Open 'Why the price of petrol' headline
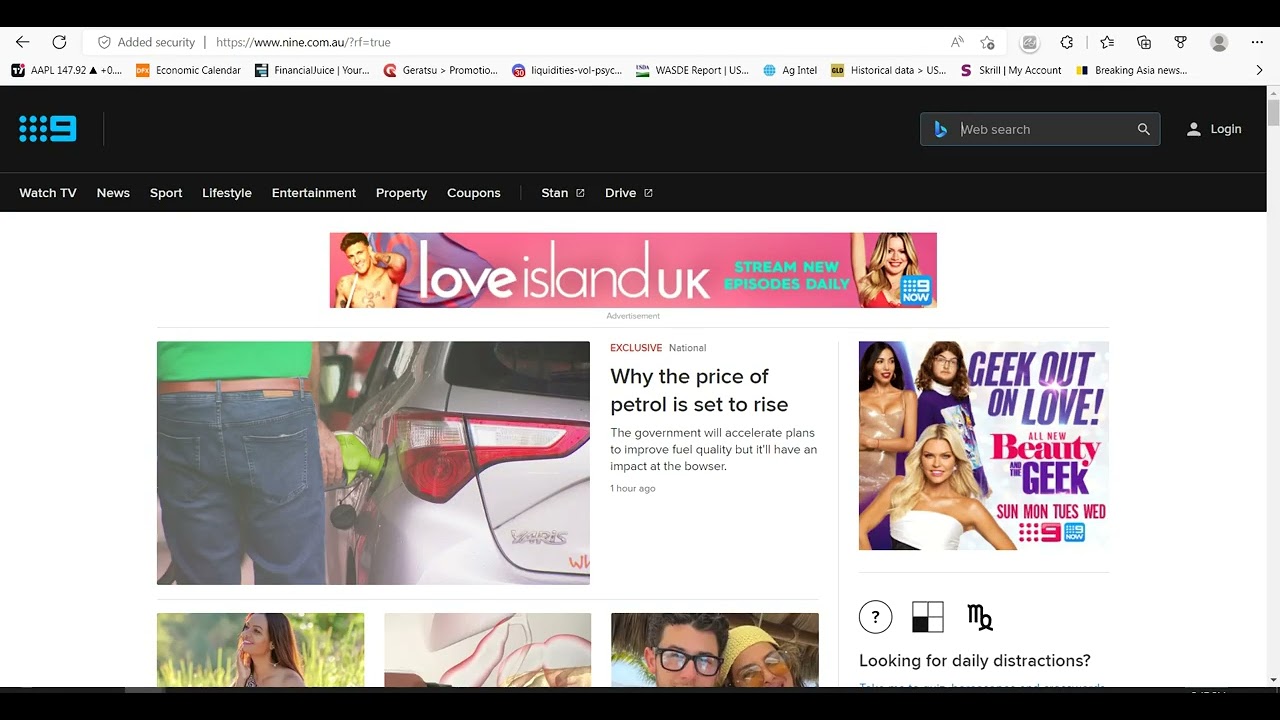Viewport: 1280px width, 720px height. coord(699,390)
